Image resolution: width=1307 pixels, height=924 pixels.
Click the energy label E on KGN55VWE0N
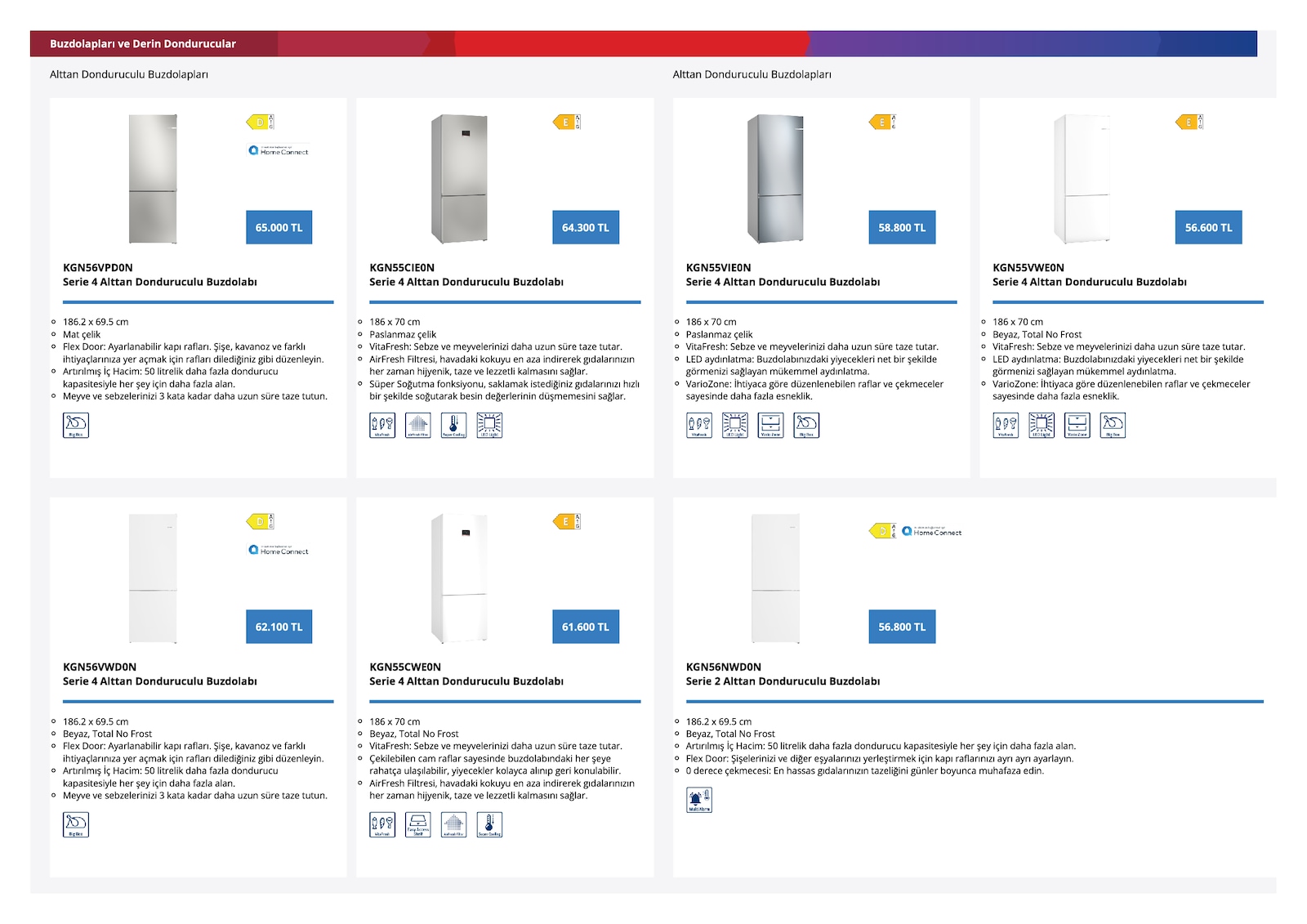tap(1189, 123)
